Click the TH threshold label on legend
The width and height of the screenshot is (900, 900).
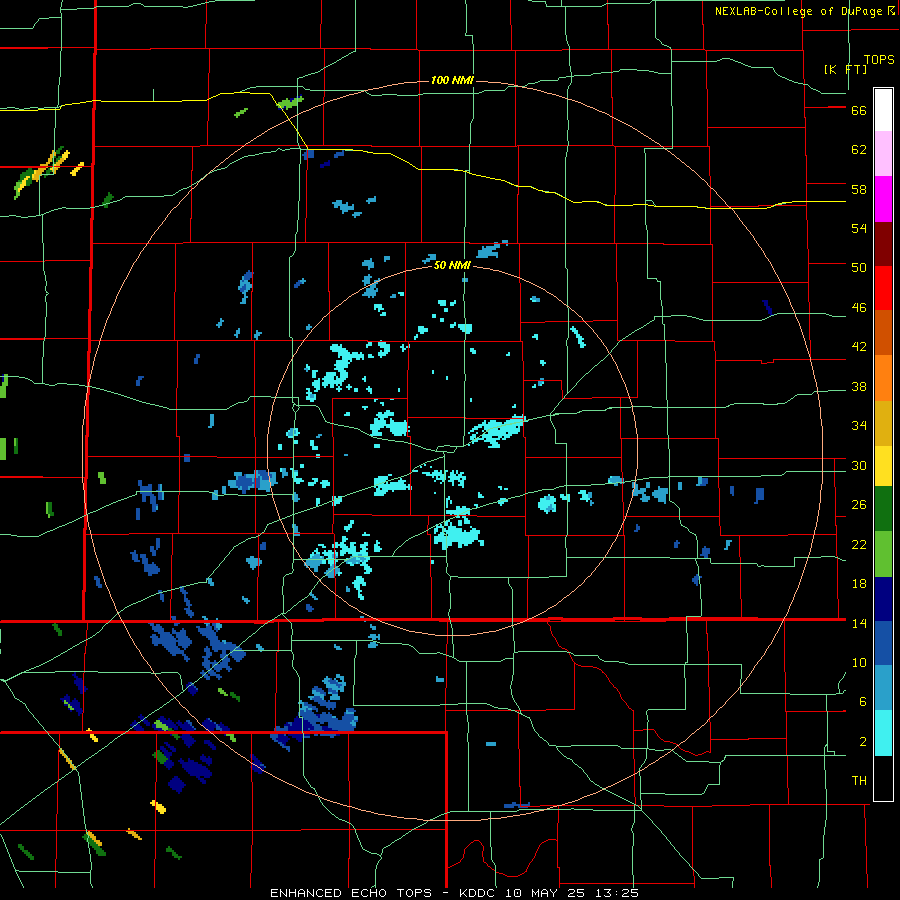[x=859, y=781]
